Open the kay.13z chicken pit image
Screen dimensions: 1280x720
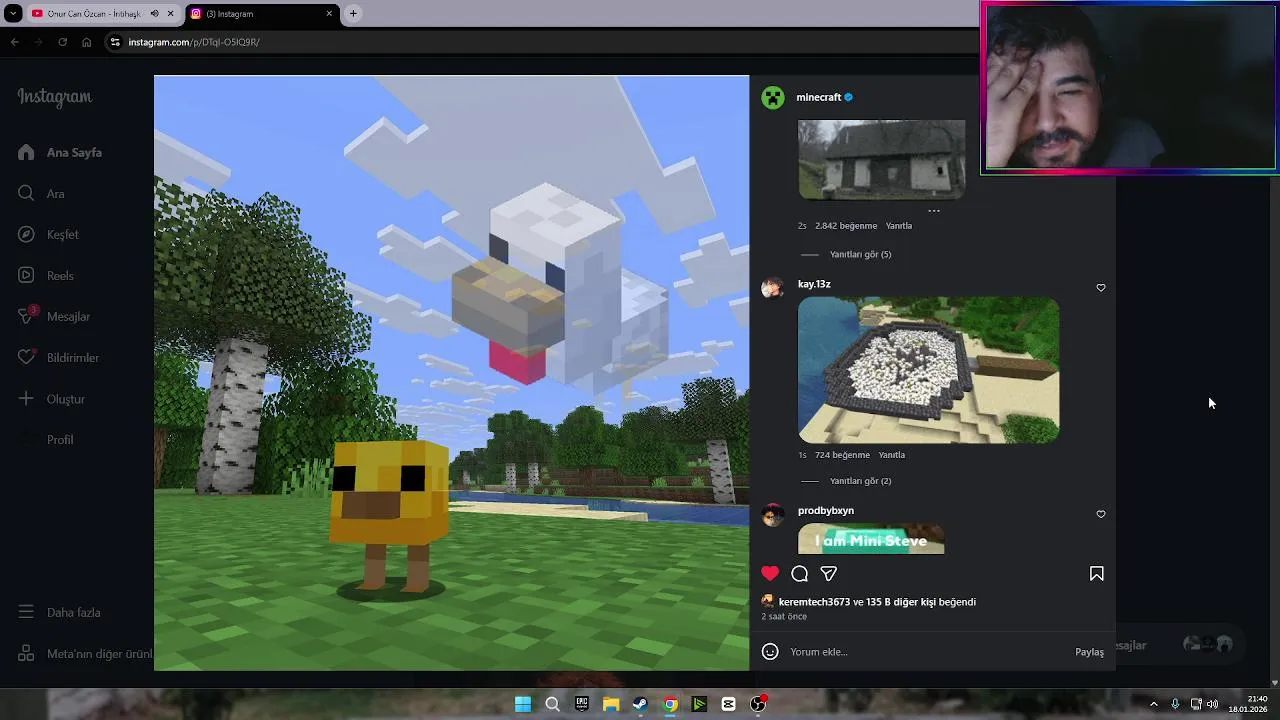click(x=928, y=370)
